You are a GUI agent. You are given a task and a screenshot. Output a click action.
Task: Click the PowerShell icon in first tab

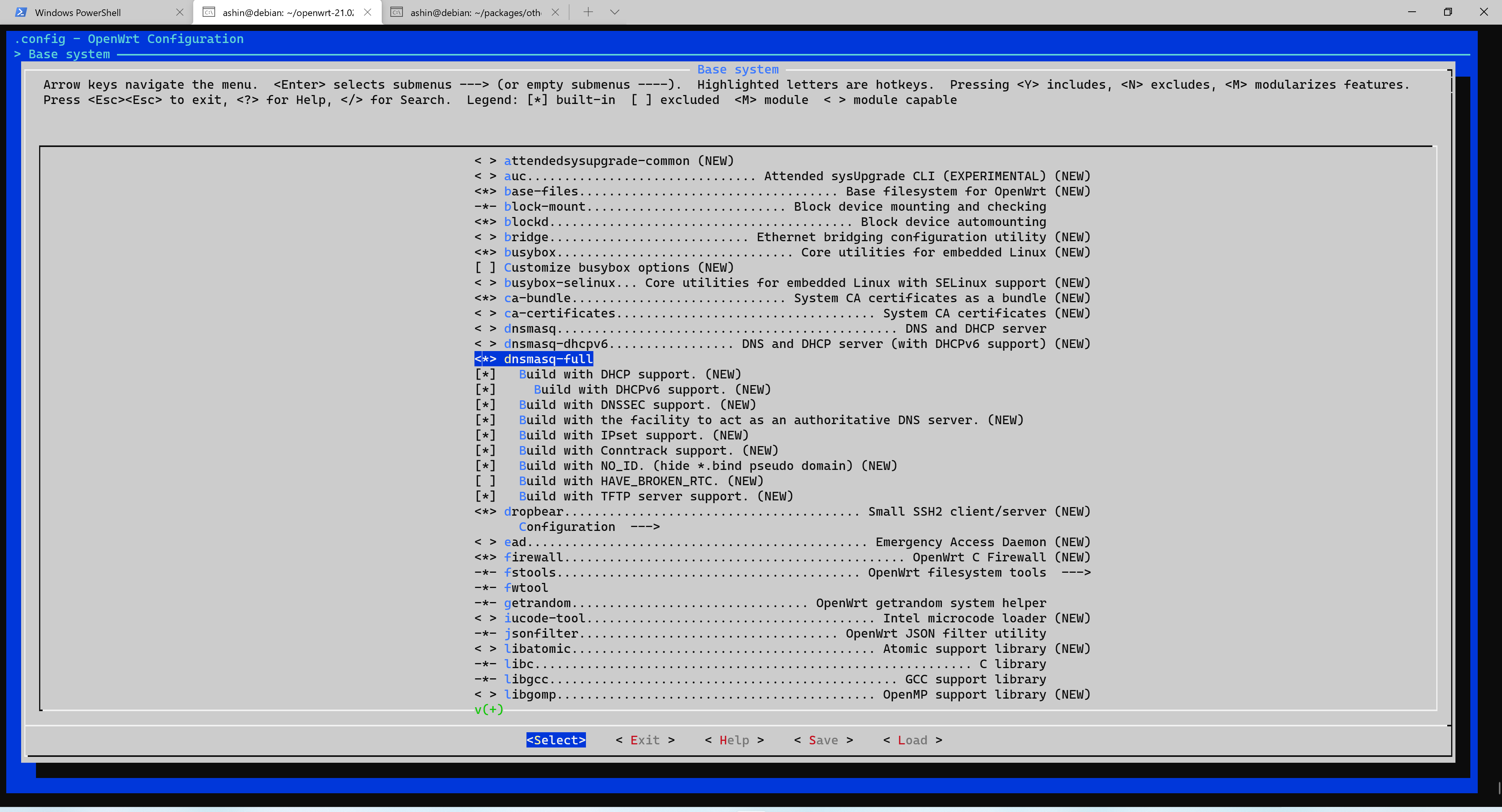21,12
